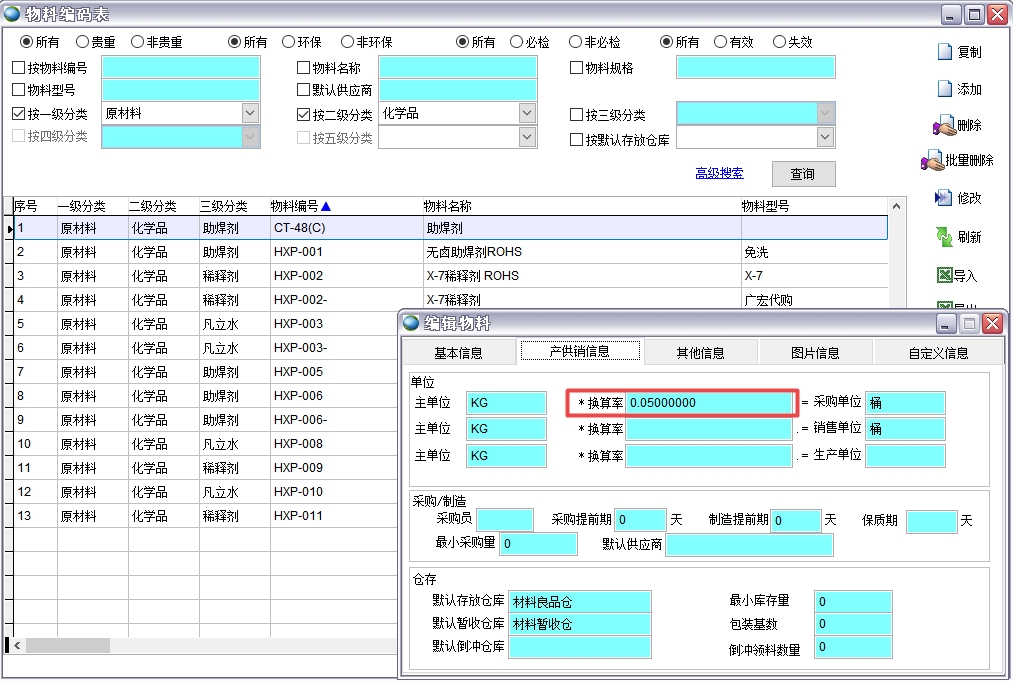
Task: Enable the 按物料编号 checkbox
Action: point(19,69)
